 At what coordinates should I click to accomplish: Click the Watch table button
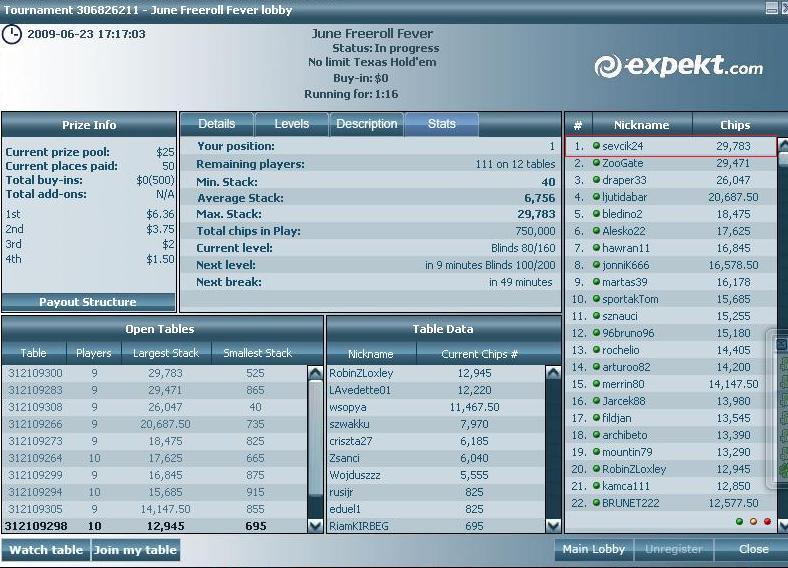[46, 550]
